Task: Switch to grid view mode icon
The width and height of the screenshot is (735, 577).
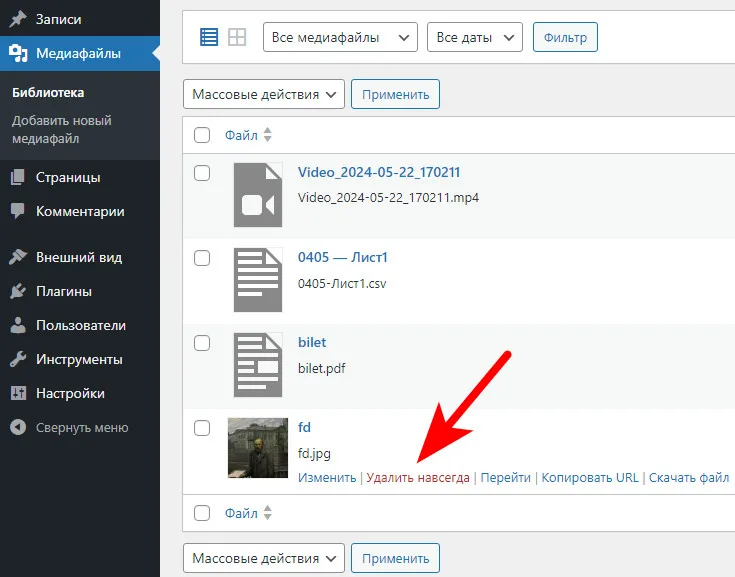Action: click(x=237, y=37)
